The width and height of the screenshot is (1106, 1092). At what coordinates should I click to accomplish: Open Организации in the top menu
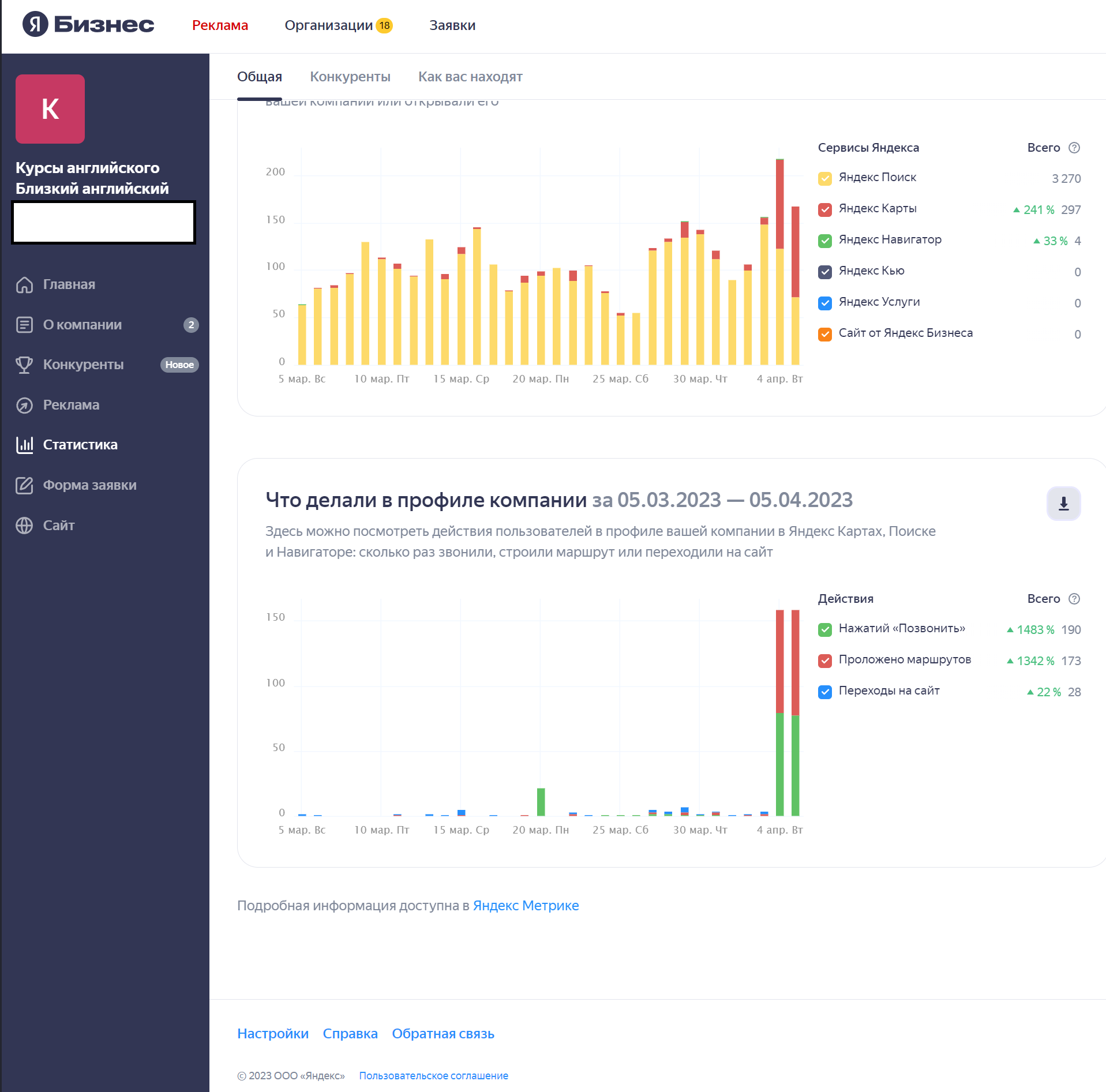click(x=328, y=25)
